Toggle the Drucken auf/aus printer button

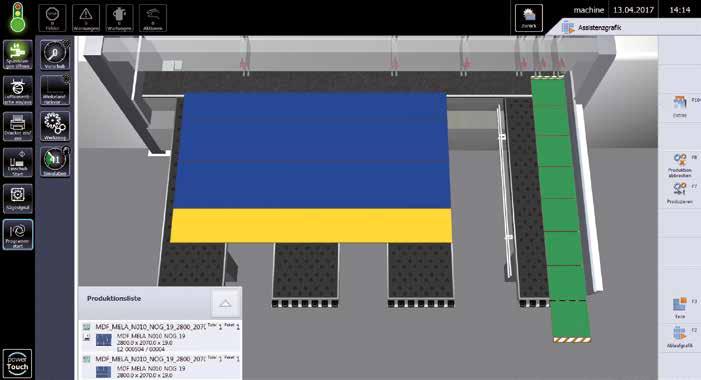click(x=18, y=127)
